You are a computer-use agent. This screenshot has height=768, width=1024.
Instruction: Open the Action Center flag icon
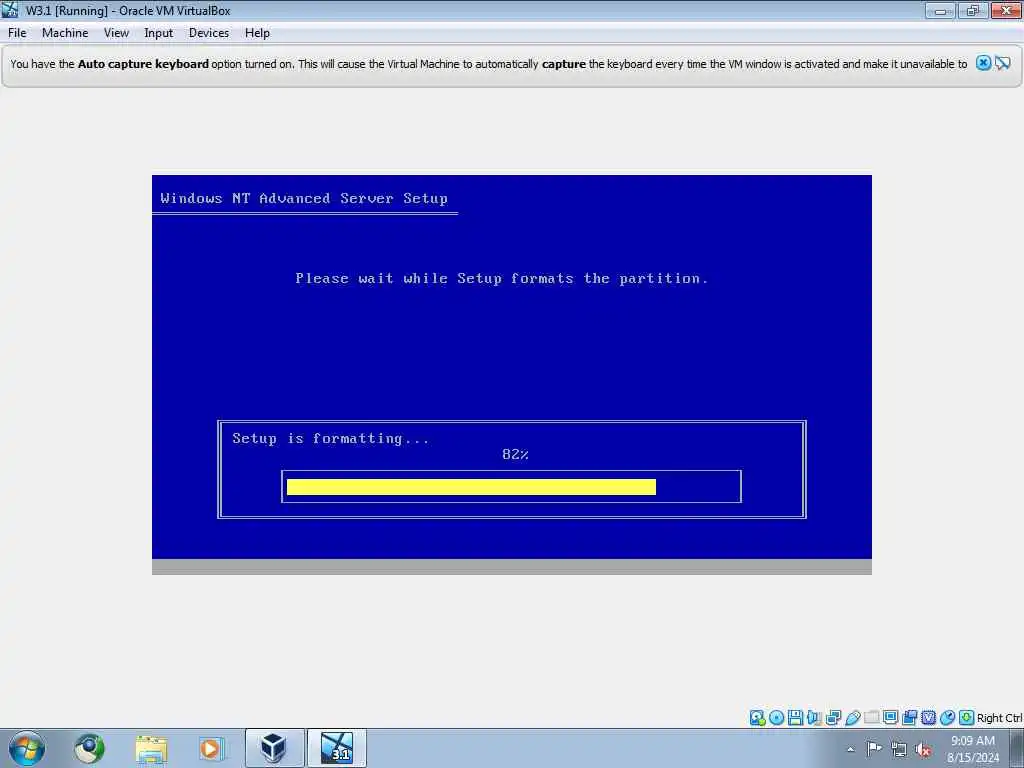pyautogui.click(x=874, y=749)
